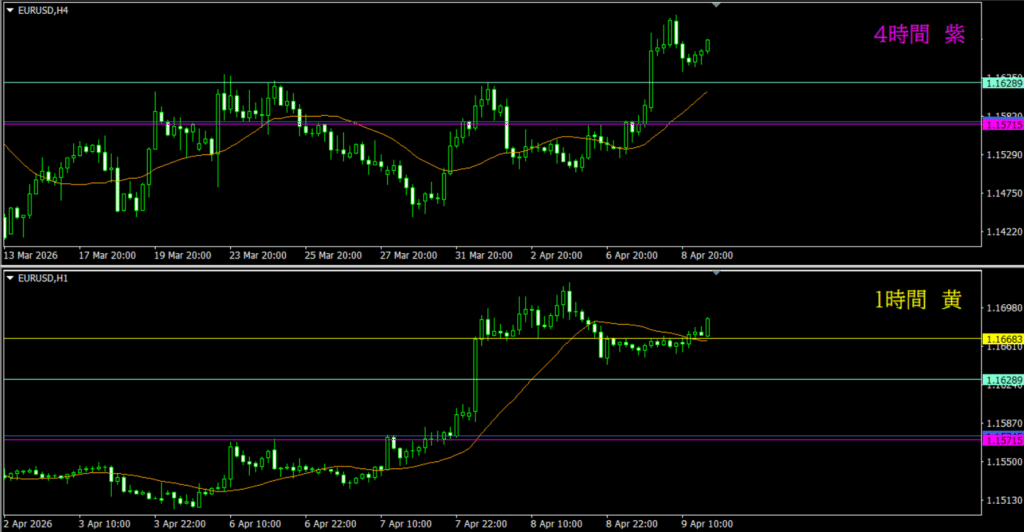Select the cyan 1.16289 price tag on H4 chart
Viewport: 1024px width, 532px height.
pyautogui.click(x=1003, y=84)
